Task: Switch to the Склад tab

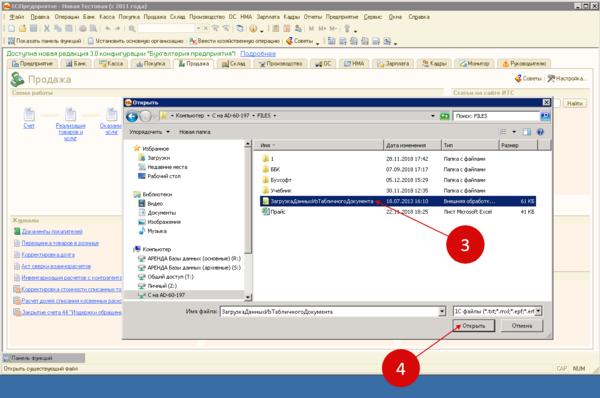Action: pyautogui.click(x=233, y=64)
